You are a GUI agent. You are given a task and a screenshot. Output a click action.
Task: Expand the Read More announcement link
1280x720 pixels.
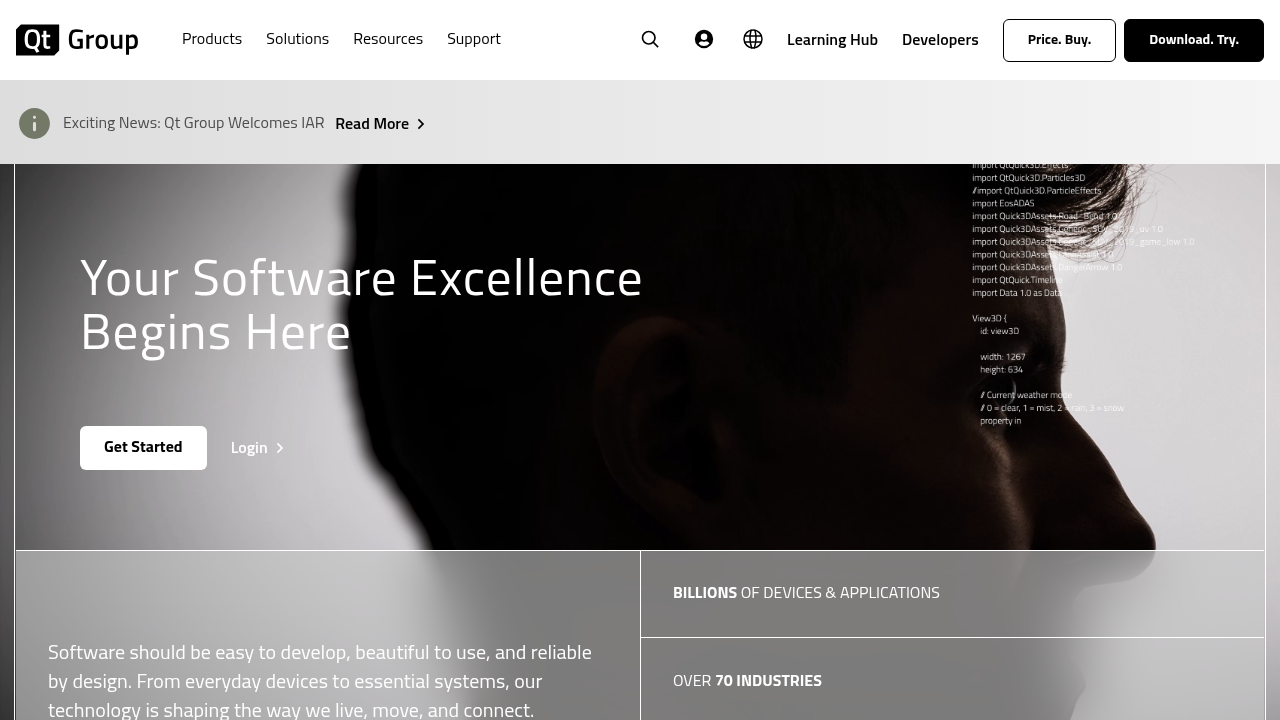372,123
